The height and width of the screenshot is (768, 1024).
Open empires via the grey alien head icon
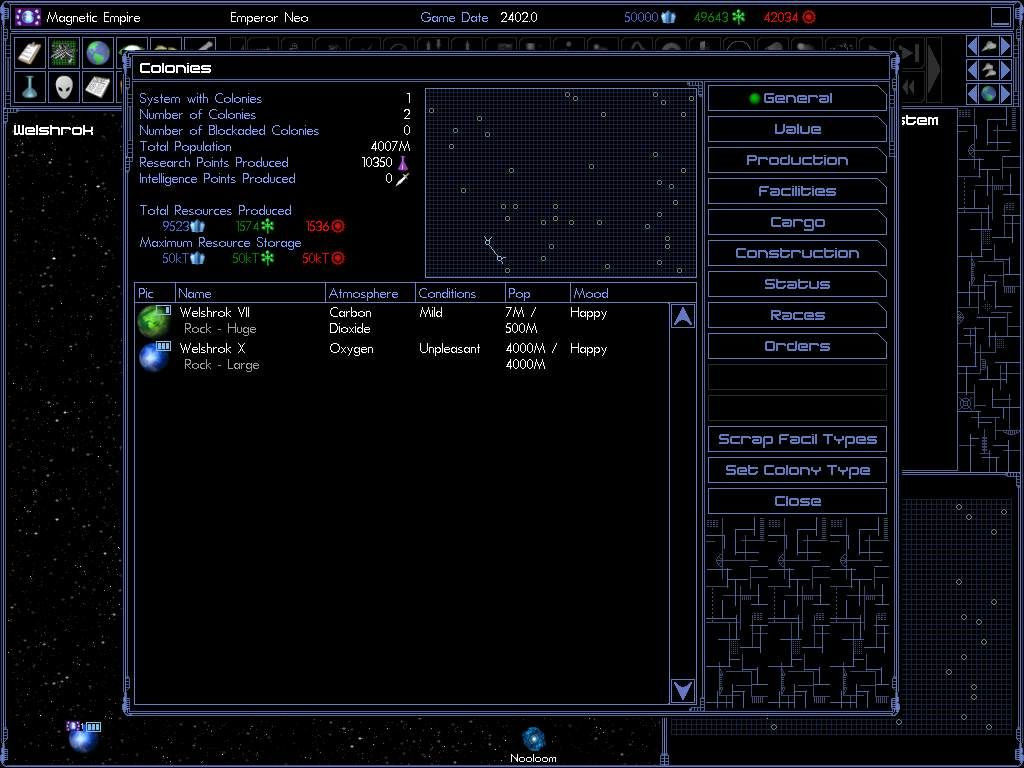tap(63, 88)
